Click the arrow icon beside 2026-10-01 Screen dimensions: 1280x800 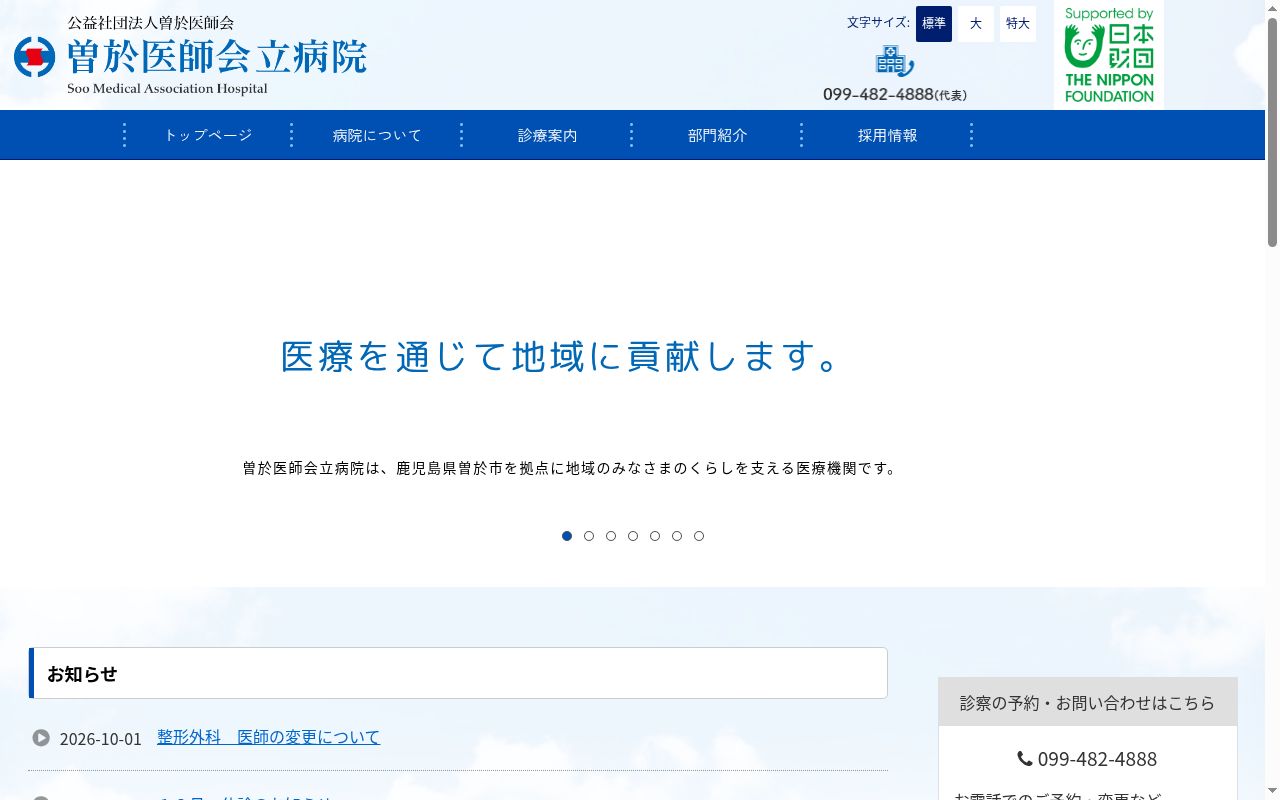(41, 738)
